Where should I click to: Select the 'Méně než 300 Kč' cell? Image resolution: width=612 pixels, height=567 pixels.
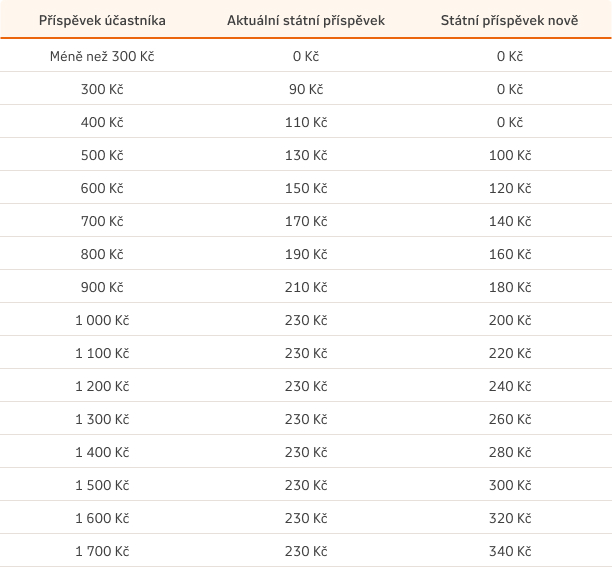tap(102, 56)
